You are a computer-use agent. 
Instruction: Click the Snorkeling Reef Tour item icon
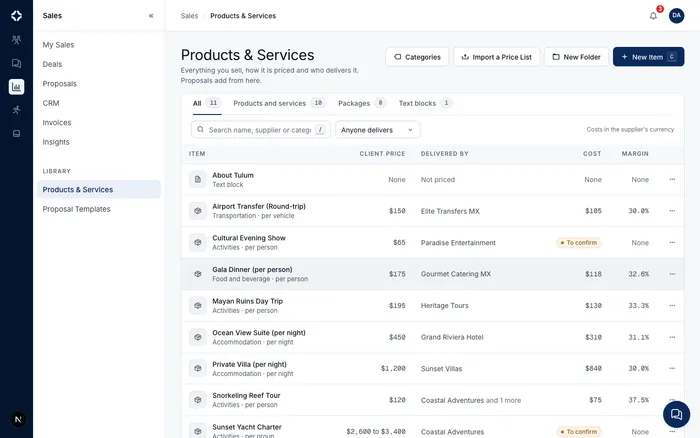(198, 400)
